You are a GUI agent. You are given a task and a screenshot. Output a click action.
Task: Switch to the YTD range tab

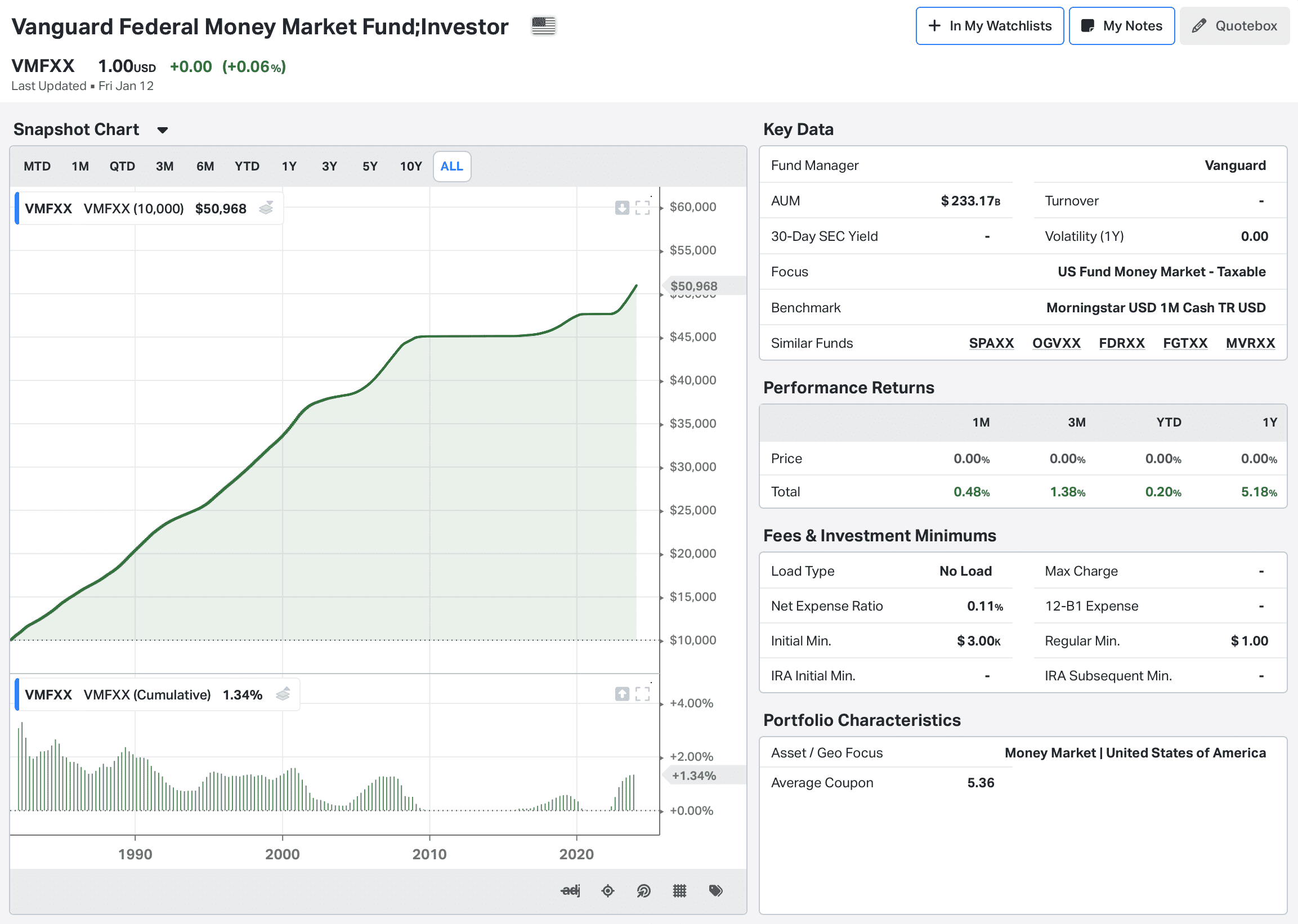[x=247, y=166]
